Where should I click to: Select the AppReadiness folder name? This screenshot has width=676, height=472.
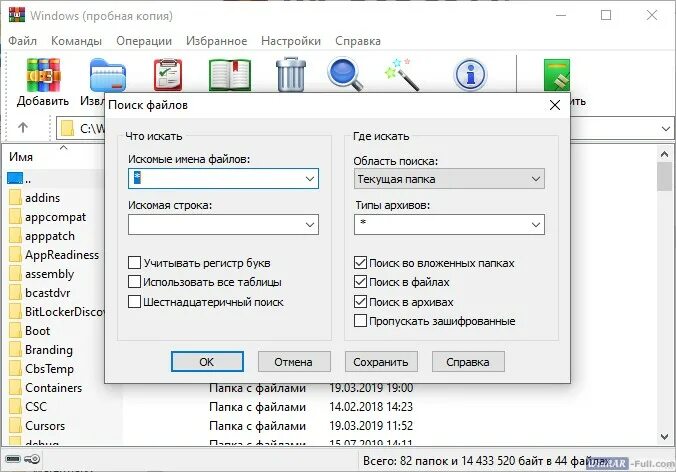coord(62,255)
